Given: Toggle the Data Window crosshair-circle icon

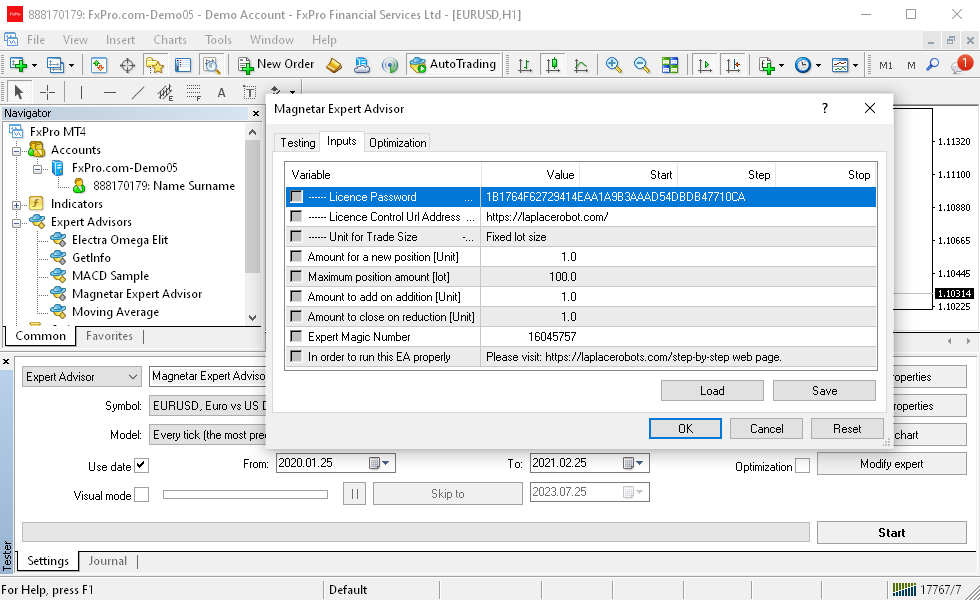Looking at the screenshot, I should [127, 64].
